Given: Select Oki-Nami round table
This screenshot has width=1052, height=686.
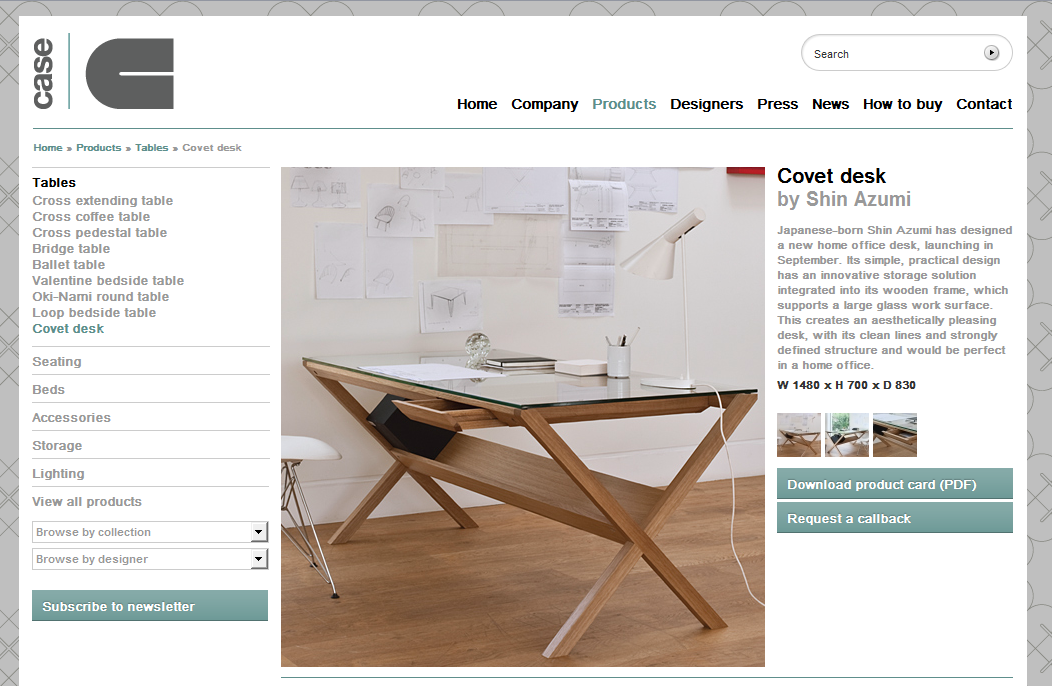Looking at the screenshot, I should click(101, 297).
